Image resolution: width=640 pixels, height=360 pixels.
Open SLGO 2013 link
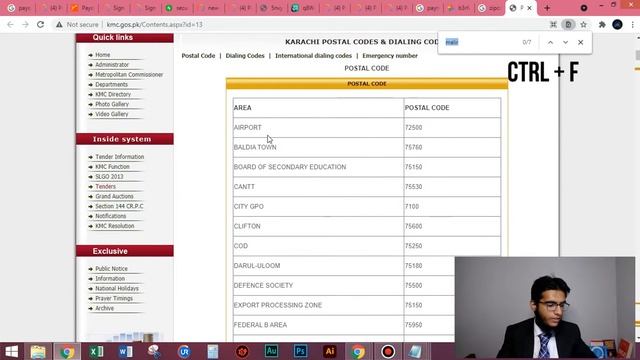pyautogui.click(x=109, y=176)
